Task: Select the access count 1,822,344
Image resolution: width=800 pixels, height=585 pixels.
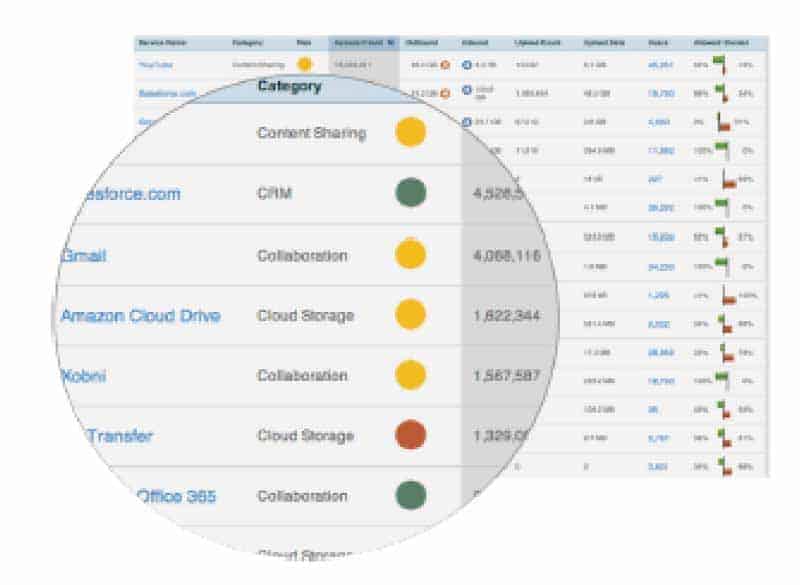Action: [x=507, y=316]
